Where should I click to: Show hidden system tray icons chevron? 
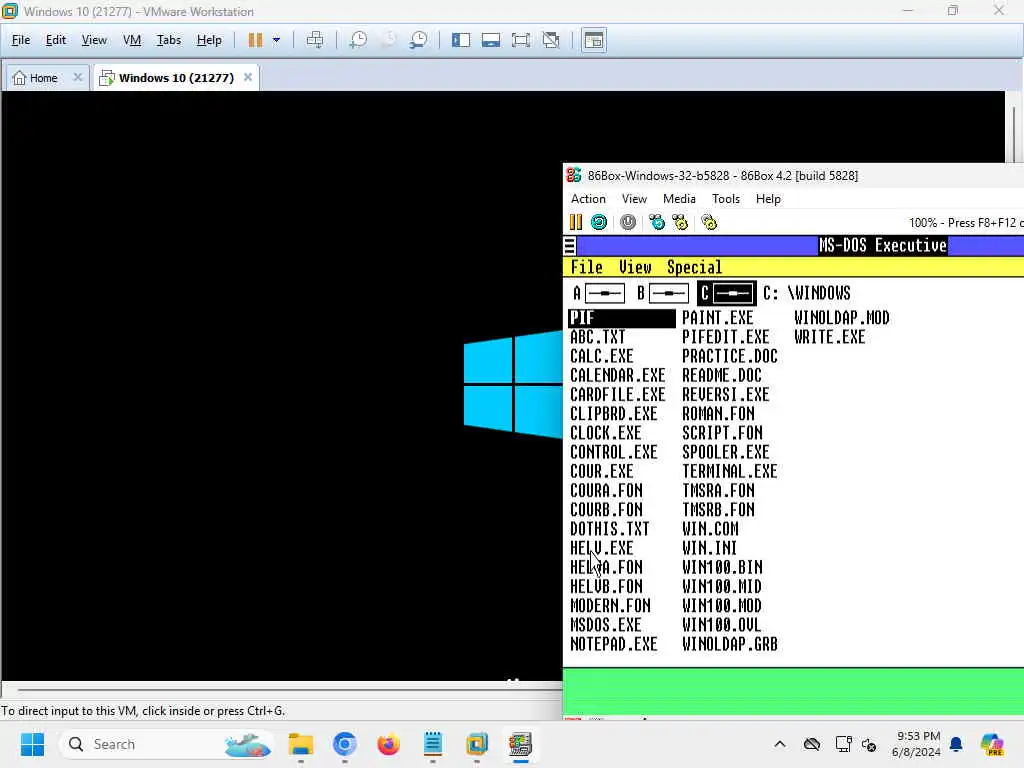point(780,744)
